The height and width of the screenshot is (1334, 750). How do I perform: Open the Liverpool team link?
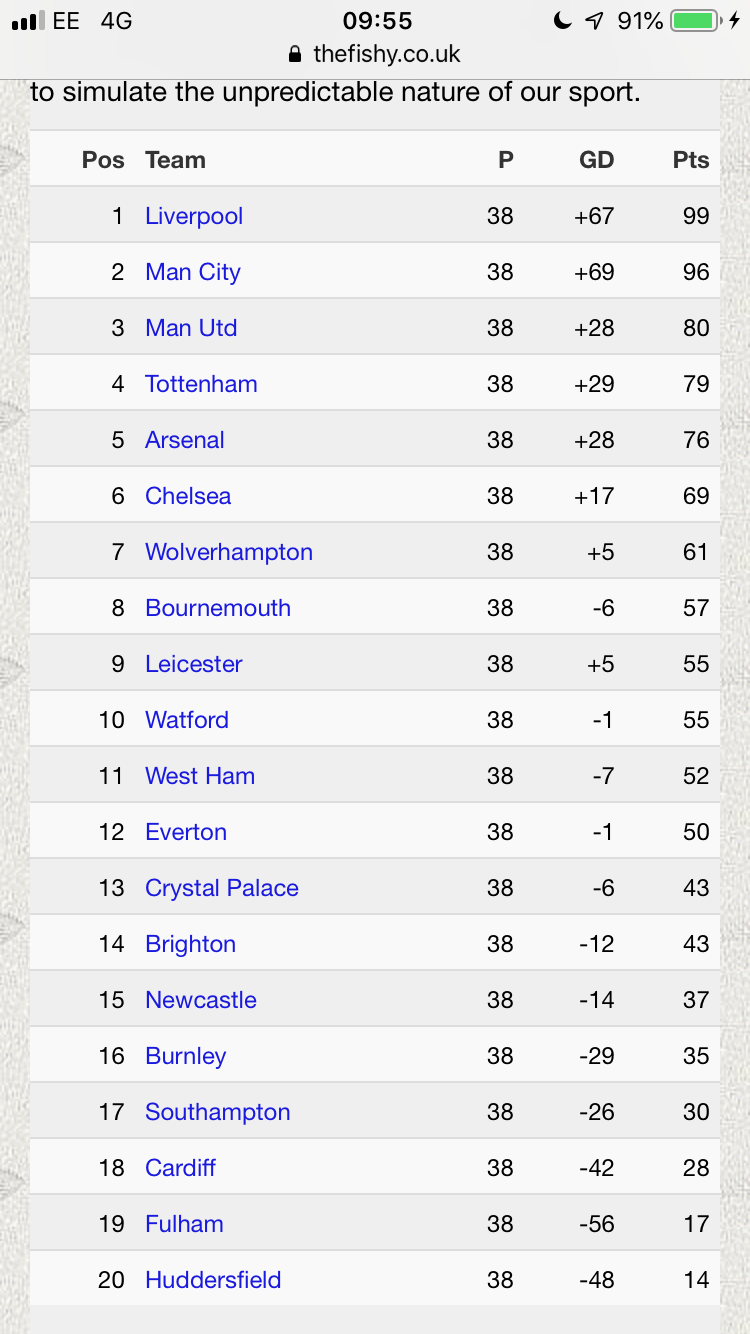coord(194,216)
